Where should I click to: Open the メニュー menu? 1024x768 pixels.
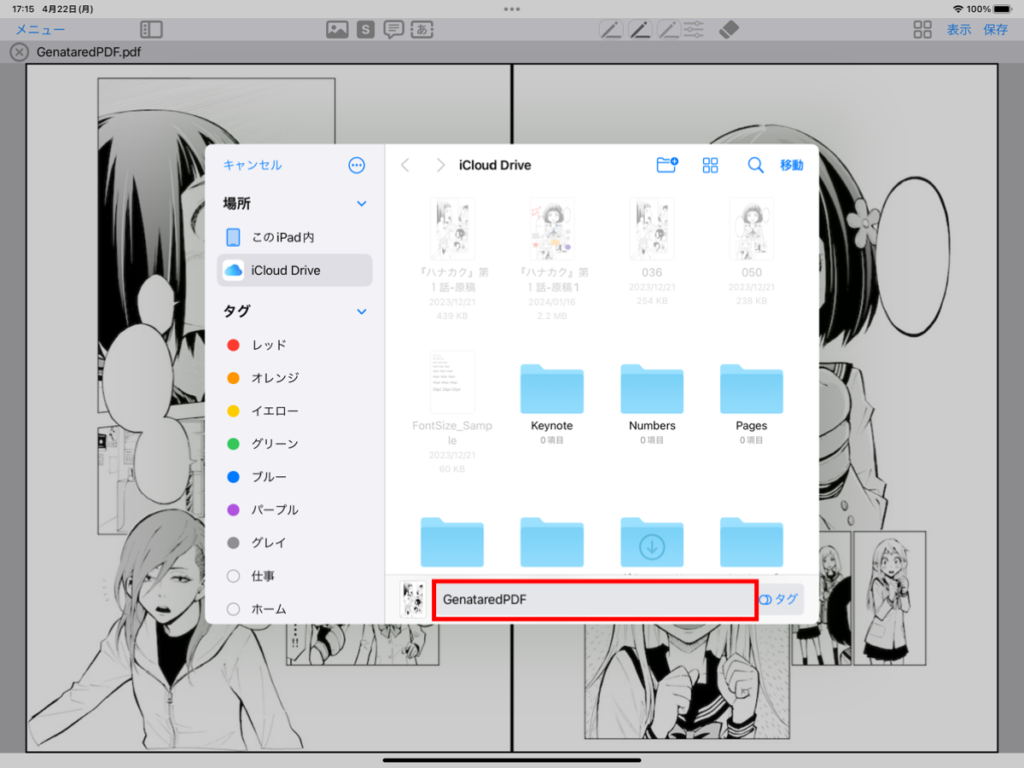coord(40,29)
